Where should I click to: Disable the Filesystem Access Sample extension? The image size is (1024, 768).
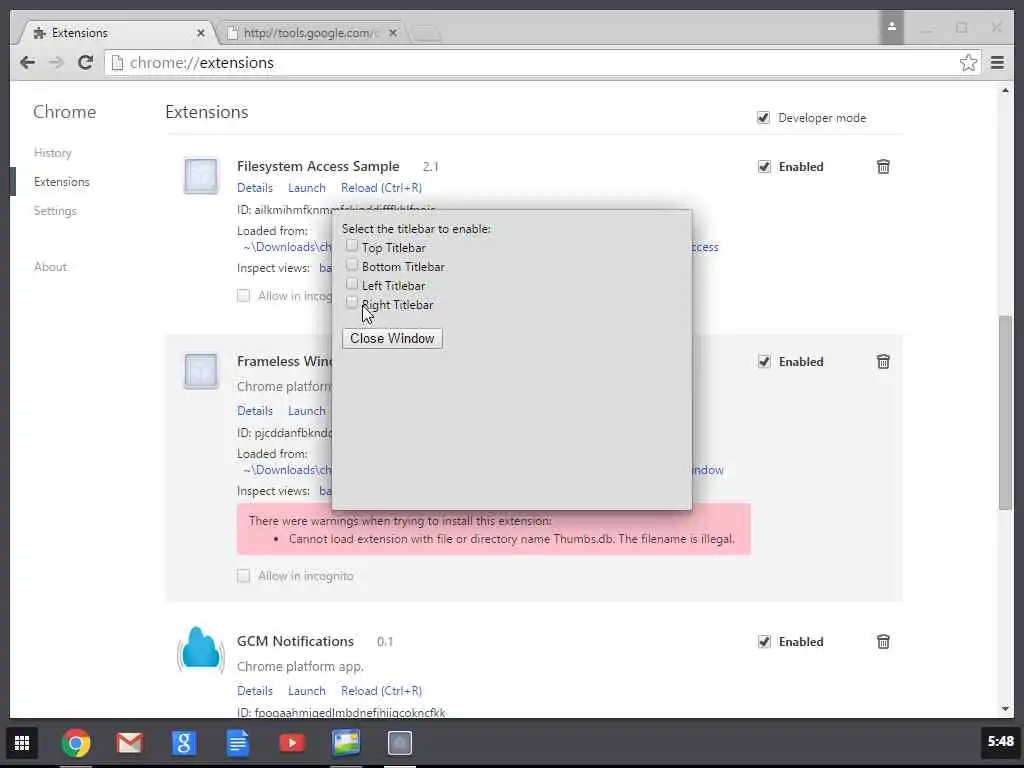(x=764, y=167)
